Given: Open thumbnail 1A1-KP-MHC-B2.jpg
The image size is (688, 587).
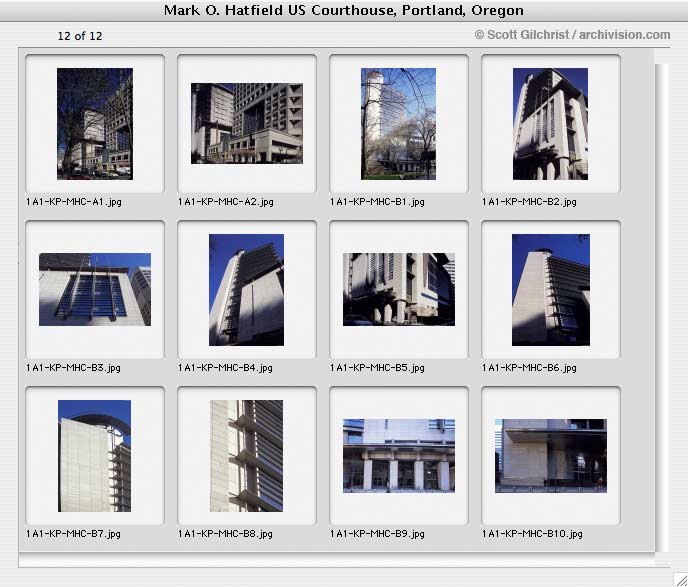Looking at the screenshot, I should [550, 124].
